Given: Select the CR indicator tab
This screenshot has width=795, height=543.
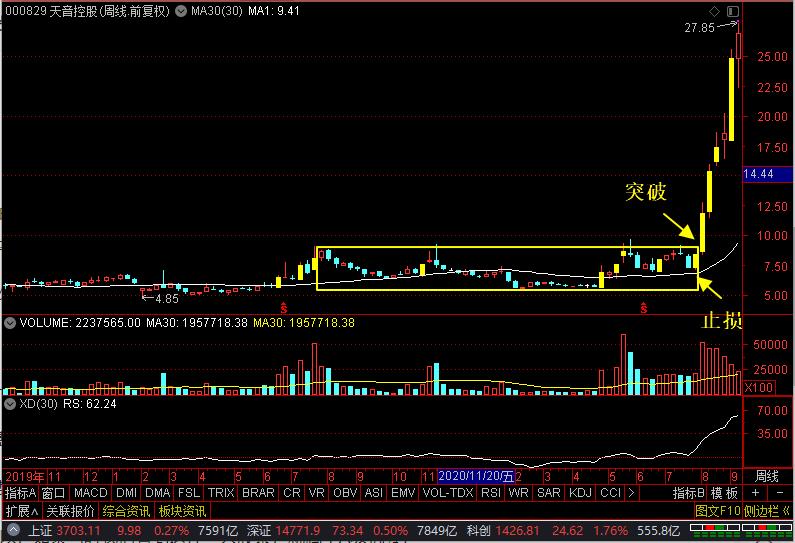Looking at the screenshot, I should [x=292, y=492].
